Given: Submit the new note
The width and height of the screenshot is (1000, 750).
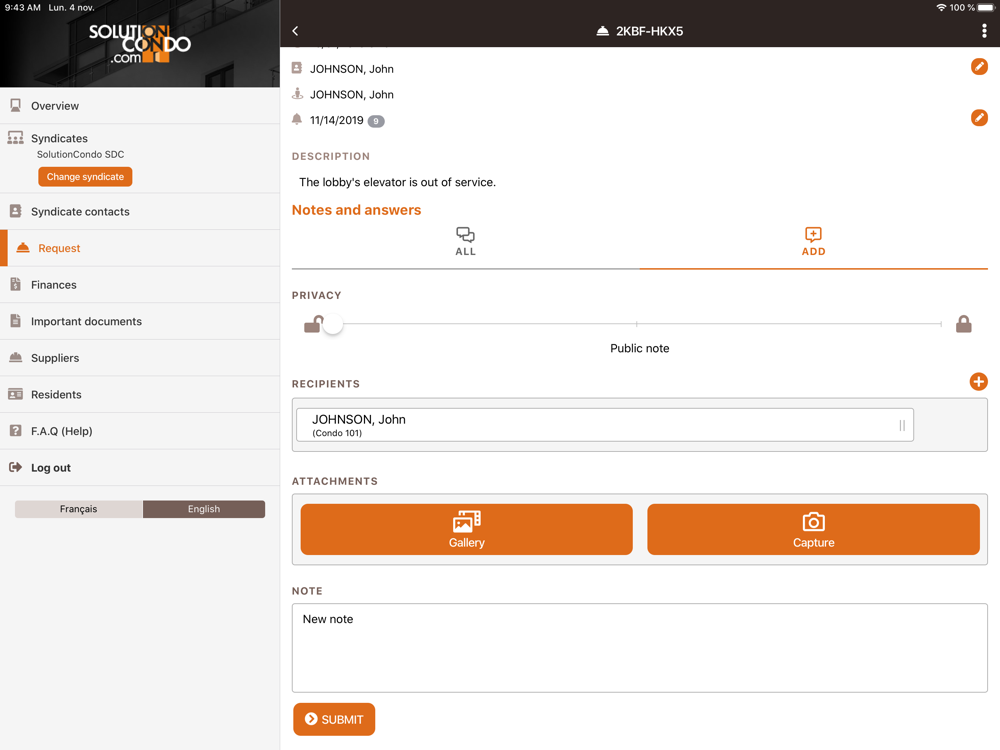Looking at the screenshot, I should click(334, 719).
